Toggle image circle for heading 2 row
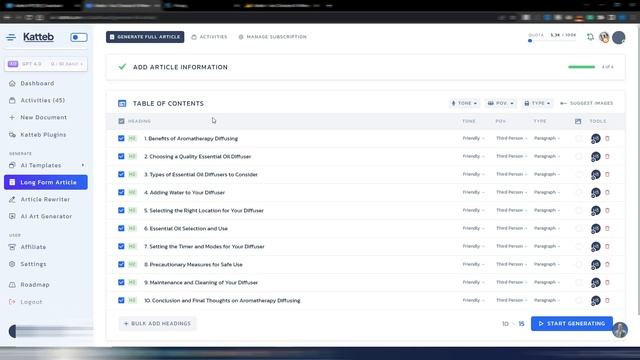The height and width of the screenshot is (360, 640). pos(578,156)
